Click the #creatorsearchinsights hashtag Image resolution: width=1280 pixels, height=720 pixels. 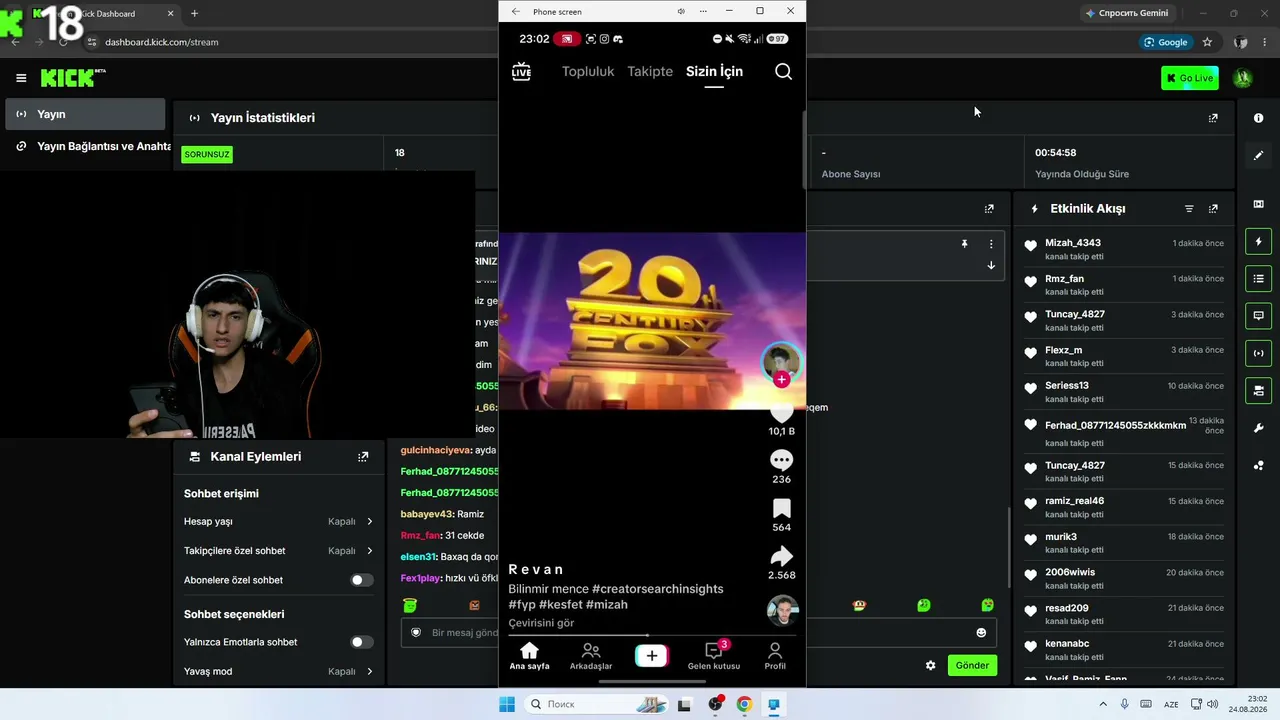point(658,589)
